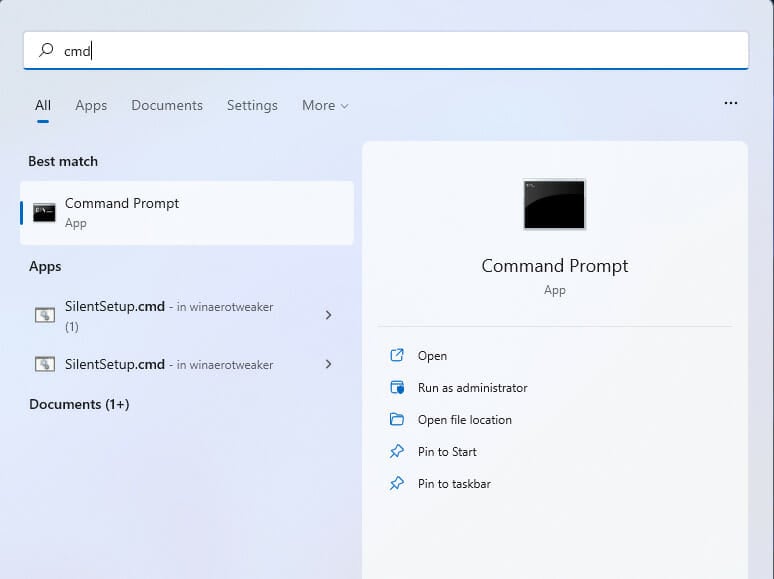Viewport: 774px width, 579px height.
Task: Click the search box containing cmd
Action: click(x=386, y=50)
